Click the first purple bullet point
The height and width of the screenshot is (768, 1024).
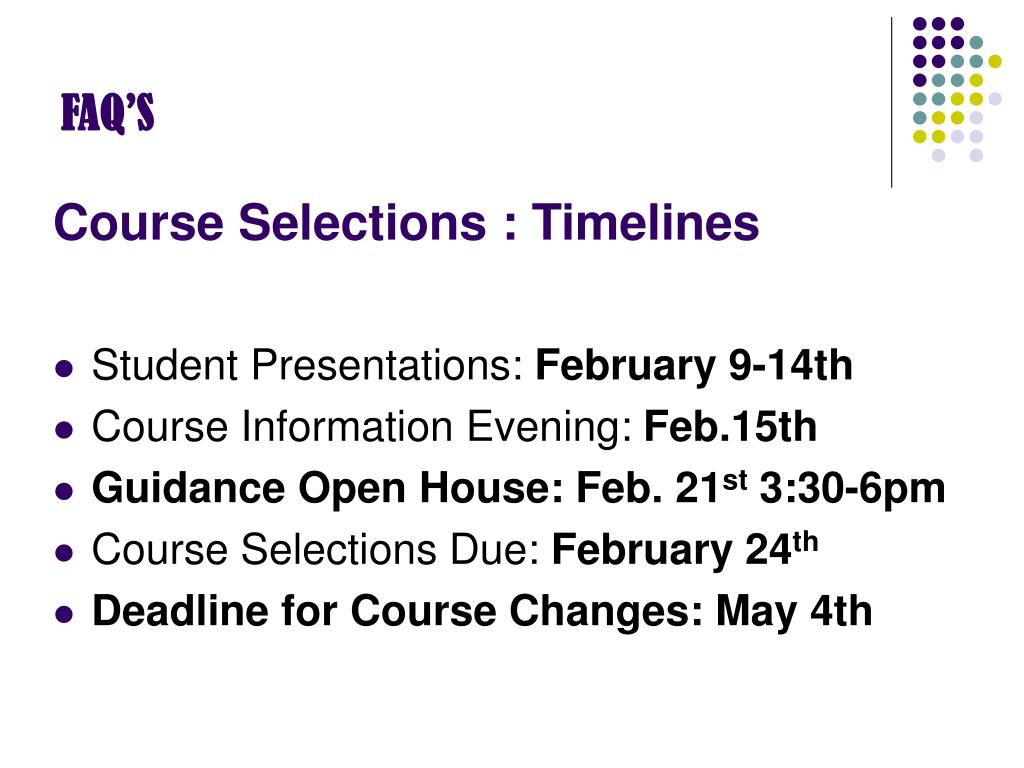point(64,369)
